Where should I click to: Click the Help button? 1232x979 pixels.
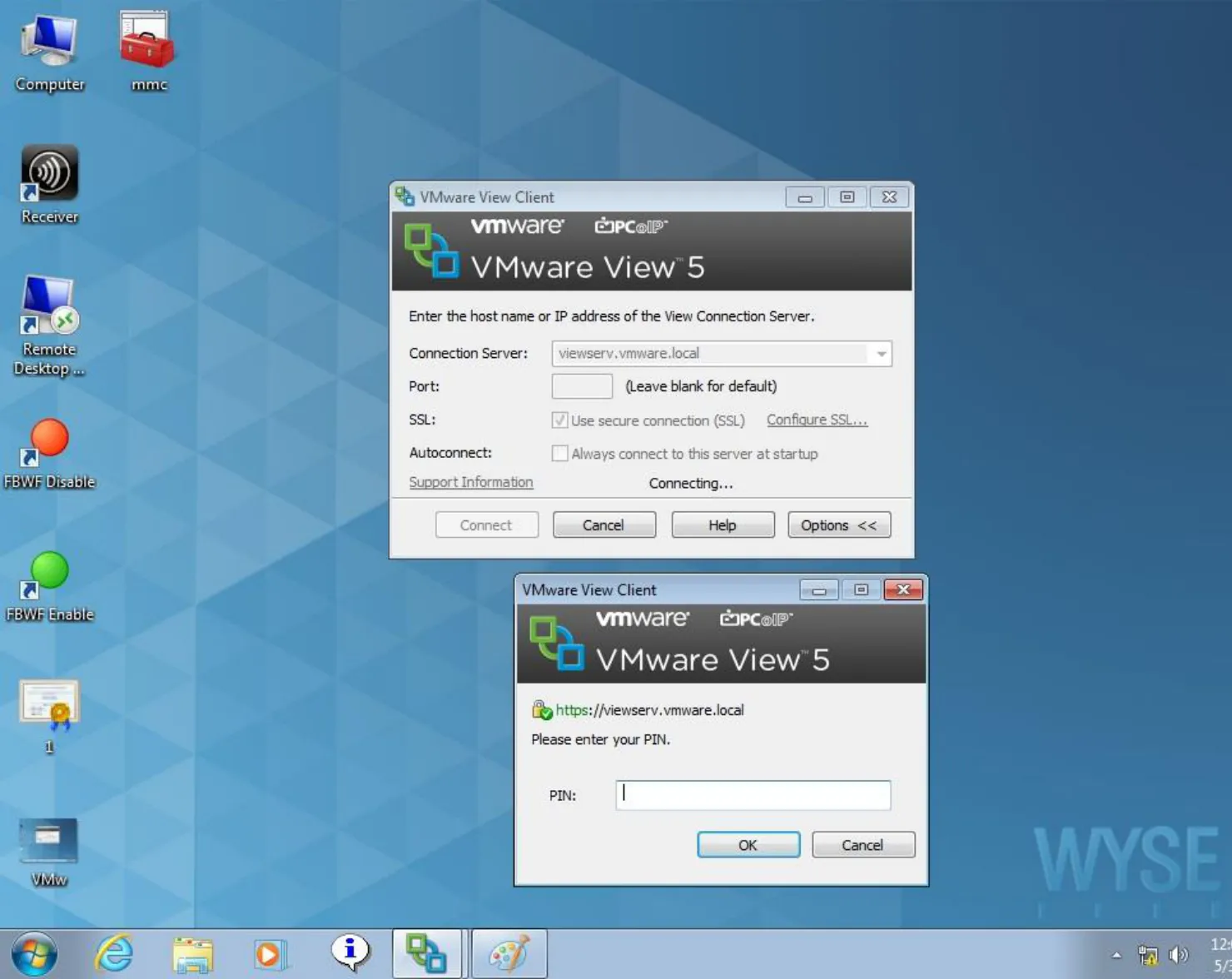[723, 525]
